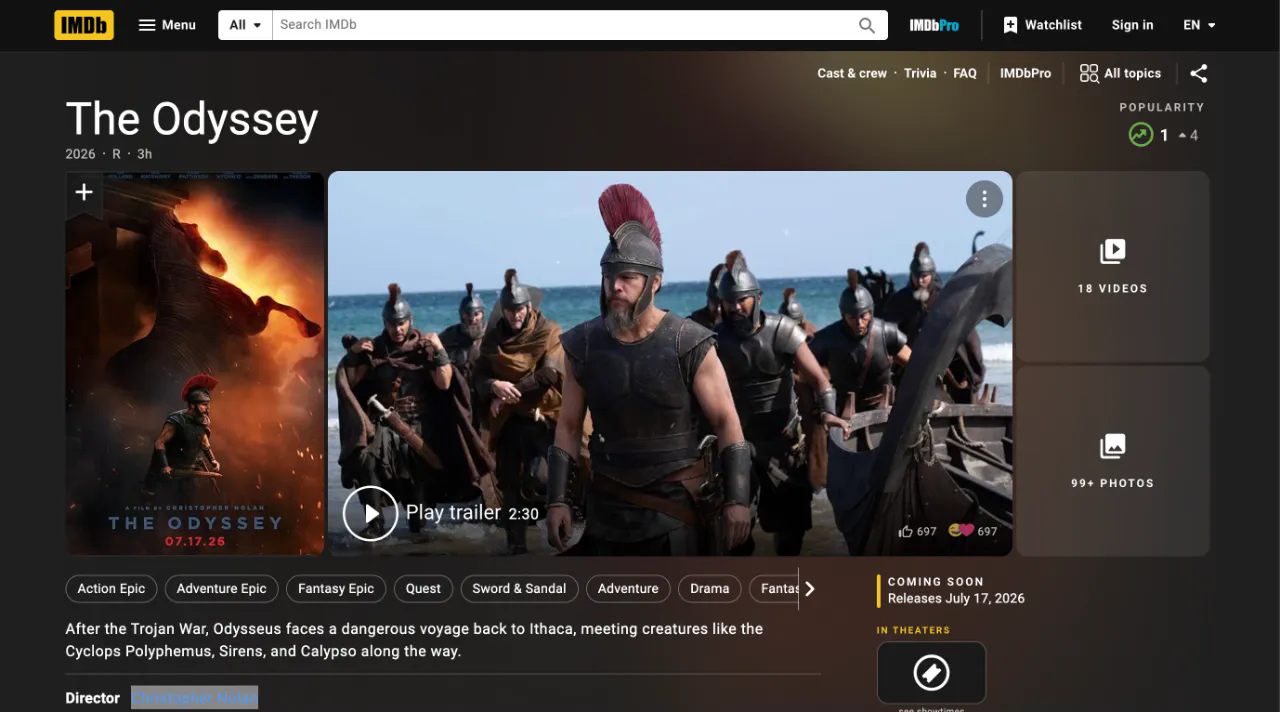Select the Quest genre chip
Screen dimensions: 1280x712
(x=423, y=588)
